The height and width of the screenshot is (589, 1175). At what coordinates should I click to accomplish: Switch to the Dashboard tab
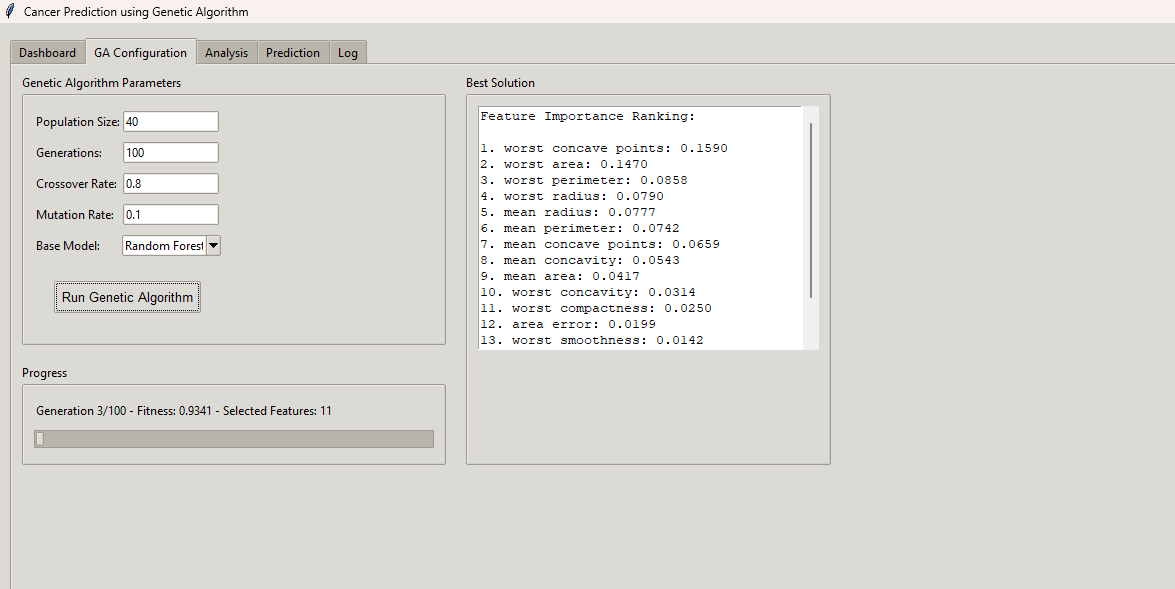pos(47,53)
